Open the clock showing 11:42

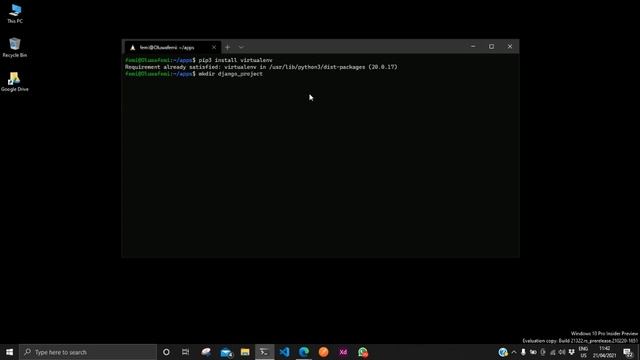click(604, 352)
